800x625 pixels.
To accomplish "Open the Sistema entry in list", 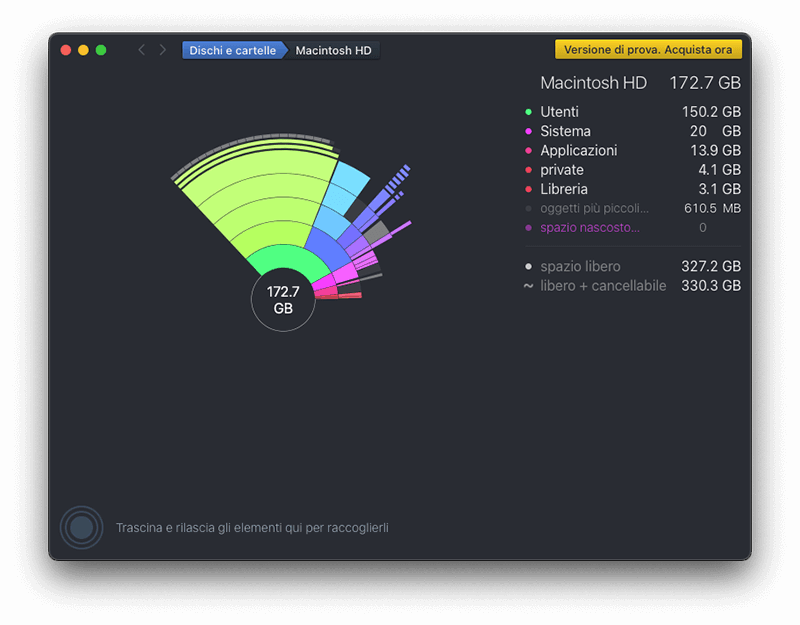I will (x=565, y=131).
